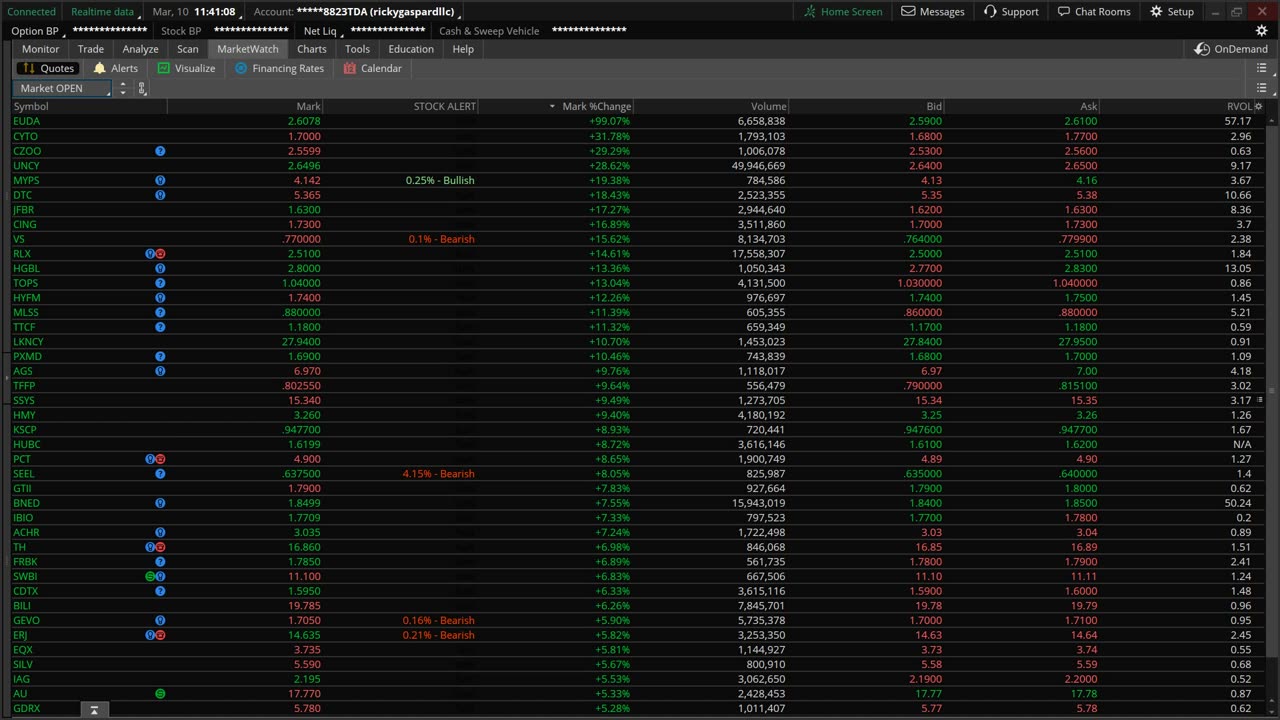Viewport: 1280px width, 720px height.
Task: Open the Education tab
Action: (411, 49)
